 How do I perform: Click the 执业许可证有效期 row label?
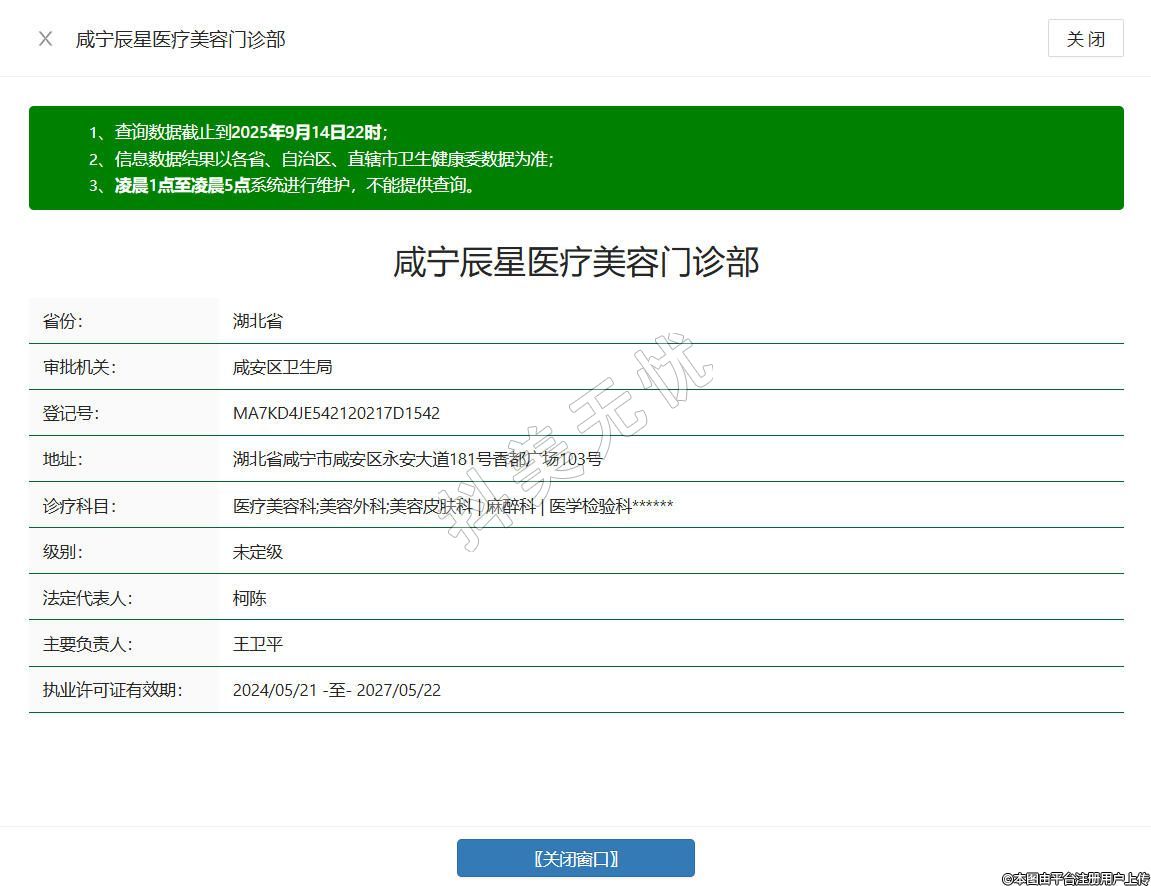112,690
